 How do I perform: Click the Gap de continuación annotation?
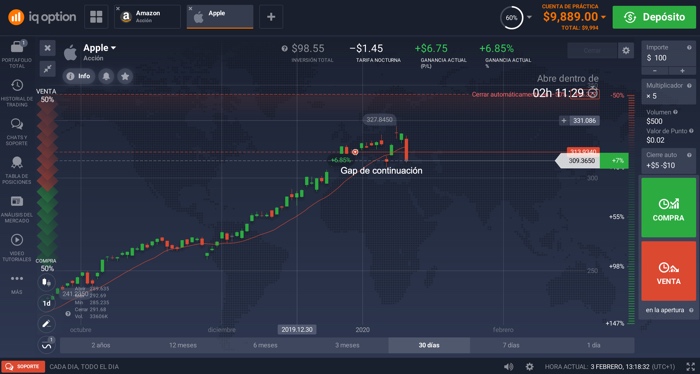click(381, 170)
